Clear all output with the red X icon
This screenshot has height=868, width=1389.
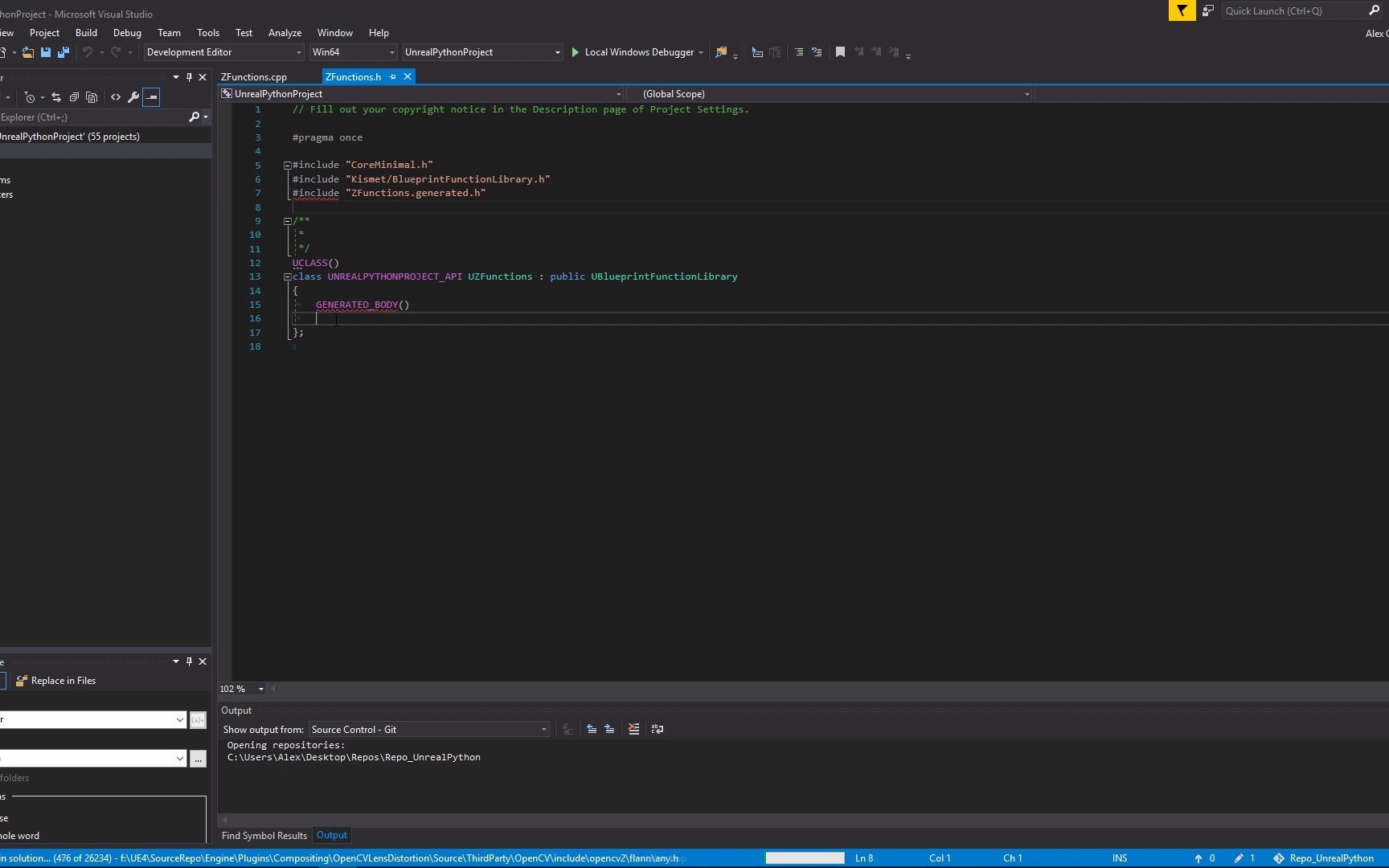(x=634, y=730)
